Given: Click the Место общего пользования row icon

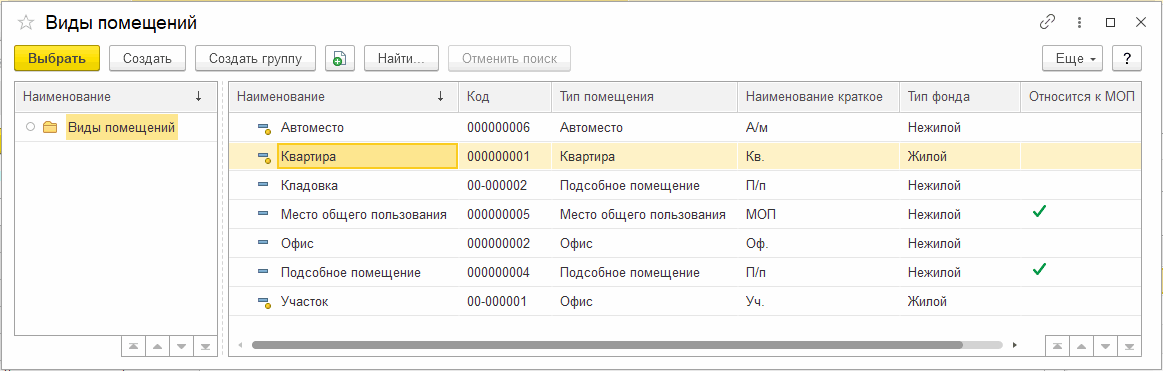Looking at the screenshot, I should pos(263,214).
